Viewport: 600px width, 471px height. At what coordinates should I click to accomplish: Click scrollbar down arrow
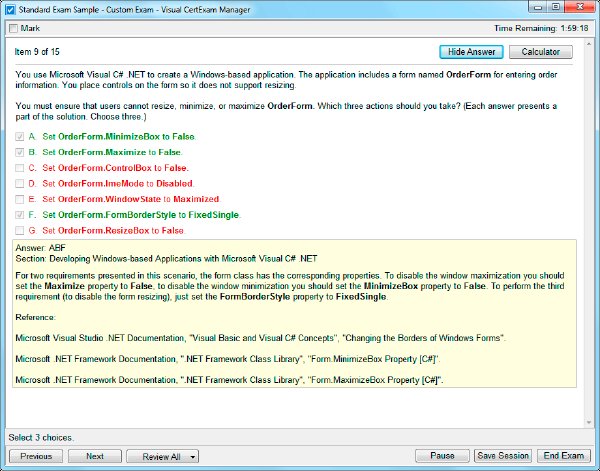point(589,422)
